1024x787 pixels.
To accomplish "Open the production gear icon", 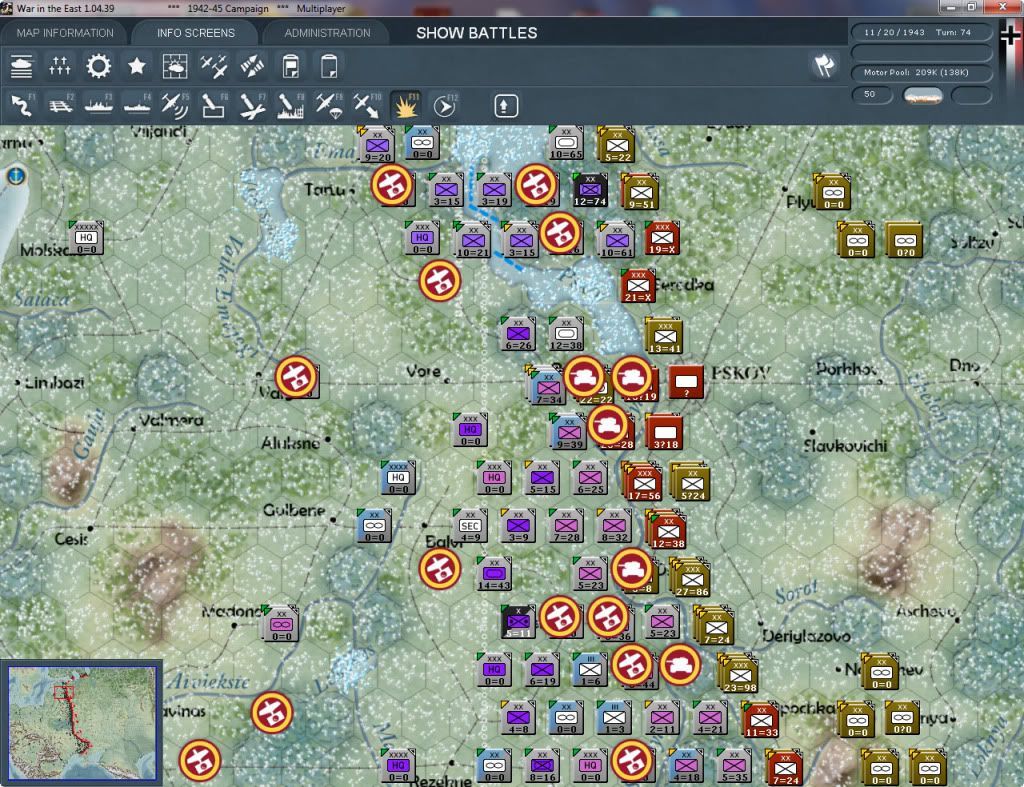I will 99,66.
